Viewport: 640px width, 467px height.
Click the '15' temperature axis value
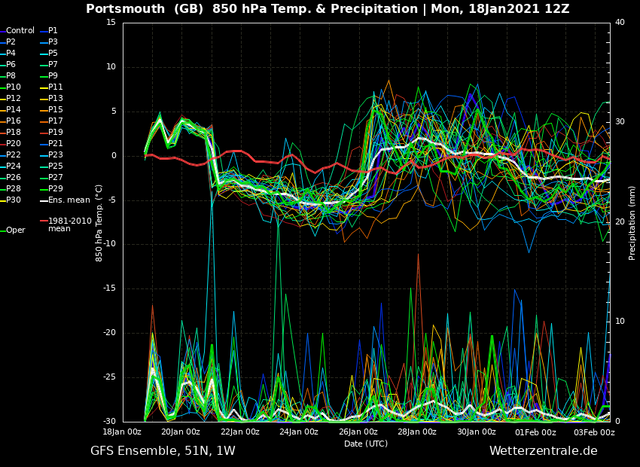pyautogui.click(x=111, y=23)
